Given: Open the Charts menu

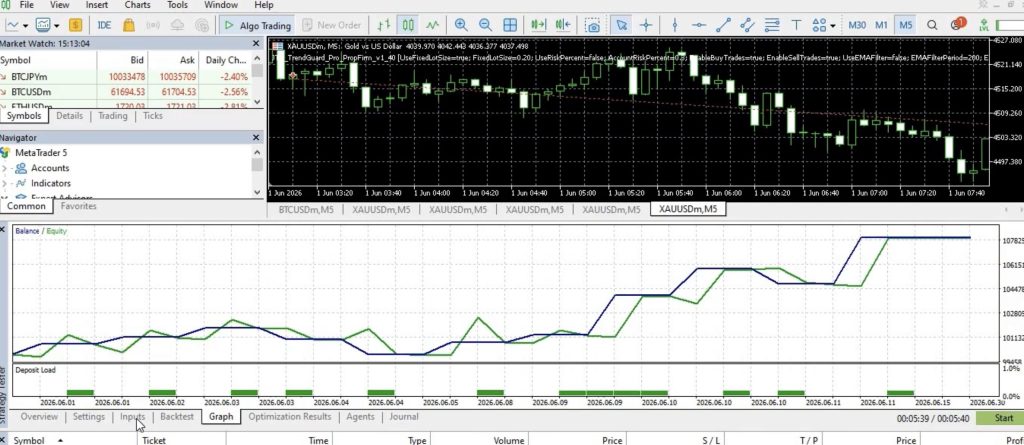Looking at the screenshot, I should click(137, 5).
